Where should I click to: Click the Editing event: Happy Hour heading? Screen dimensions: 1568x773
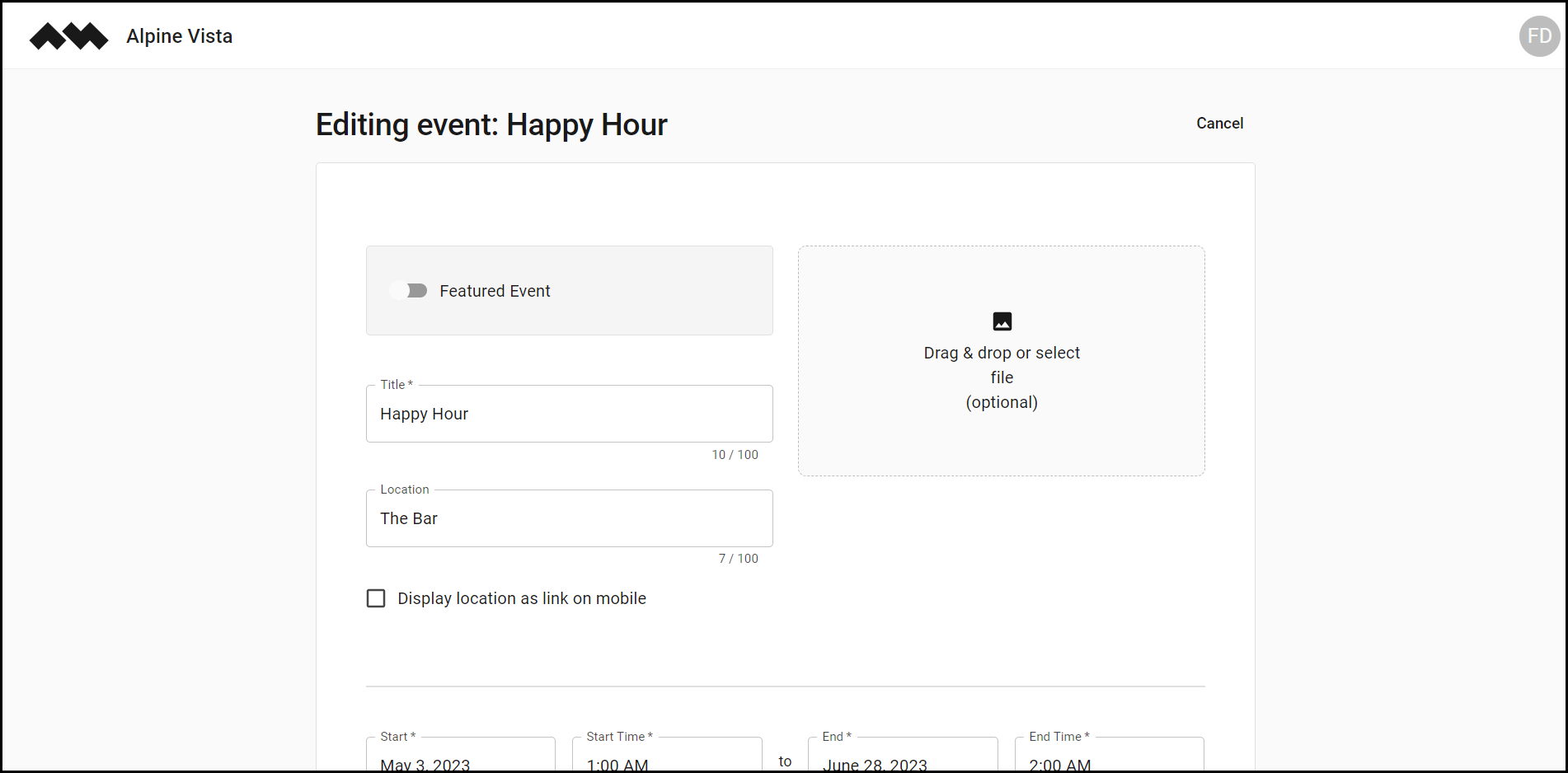(491, 124)
